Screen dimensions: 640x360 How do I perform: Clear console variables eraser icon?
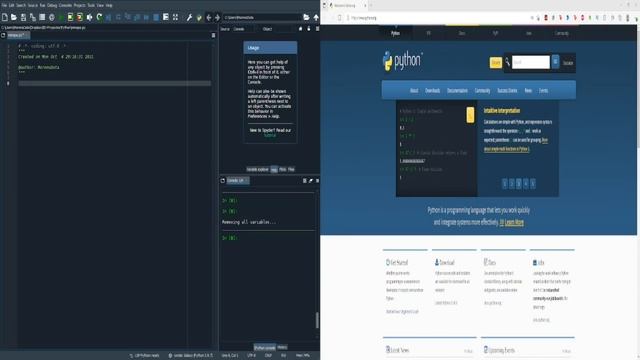(x=311, y=180)
